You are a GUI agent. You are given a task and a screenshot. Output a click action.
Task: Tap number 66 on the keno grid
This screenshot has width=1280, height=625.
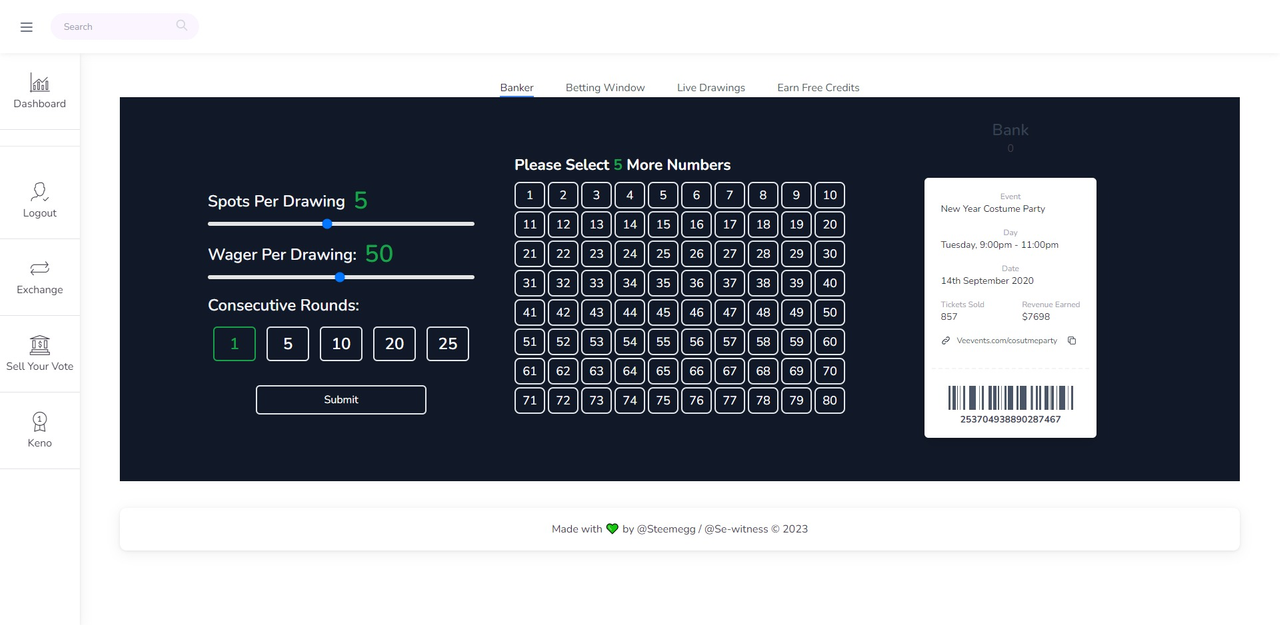click(697, 371)
